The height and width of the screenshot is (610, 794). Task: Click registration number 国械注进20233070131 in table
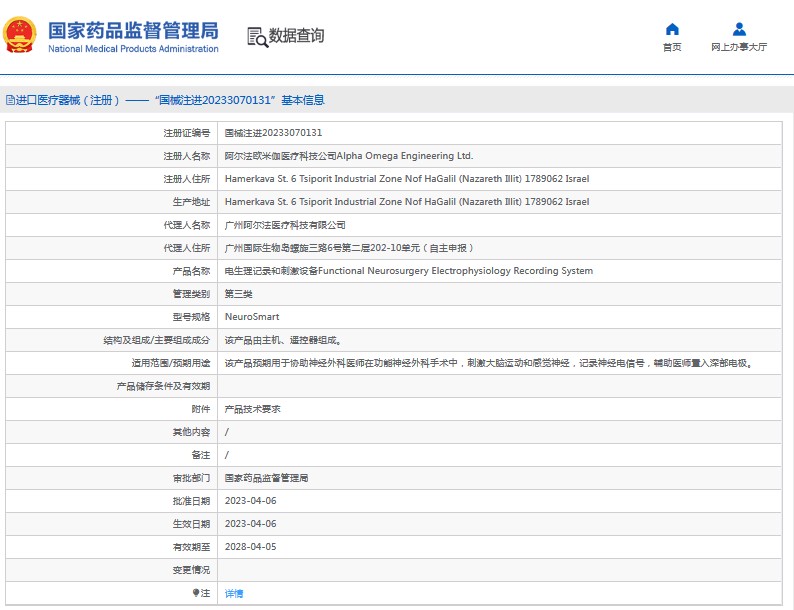coord(272,133)
